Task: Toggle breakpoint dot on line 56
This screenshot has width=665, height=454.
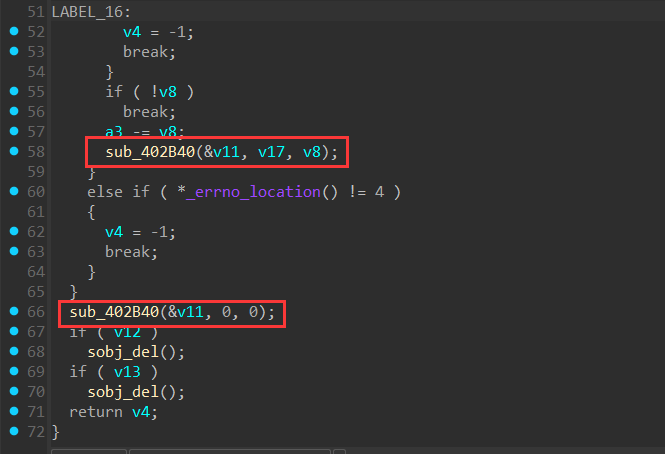Action: (14, 111)
